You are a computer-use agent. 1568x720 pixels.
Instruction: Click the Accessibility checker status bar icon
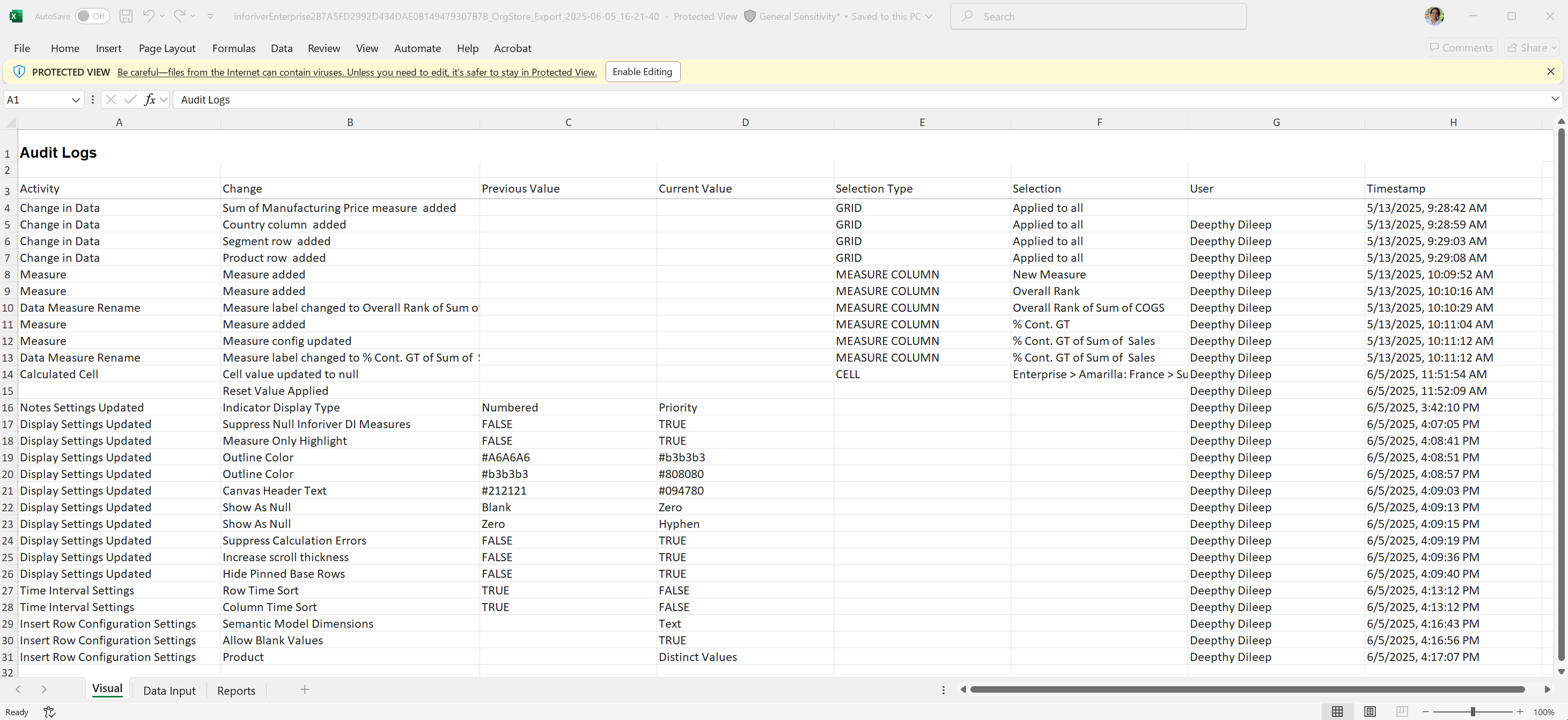coord(50,711)
